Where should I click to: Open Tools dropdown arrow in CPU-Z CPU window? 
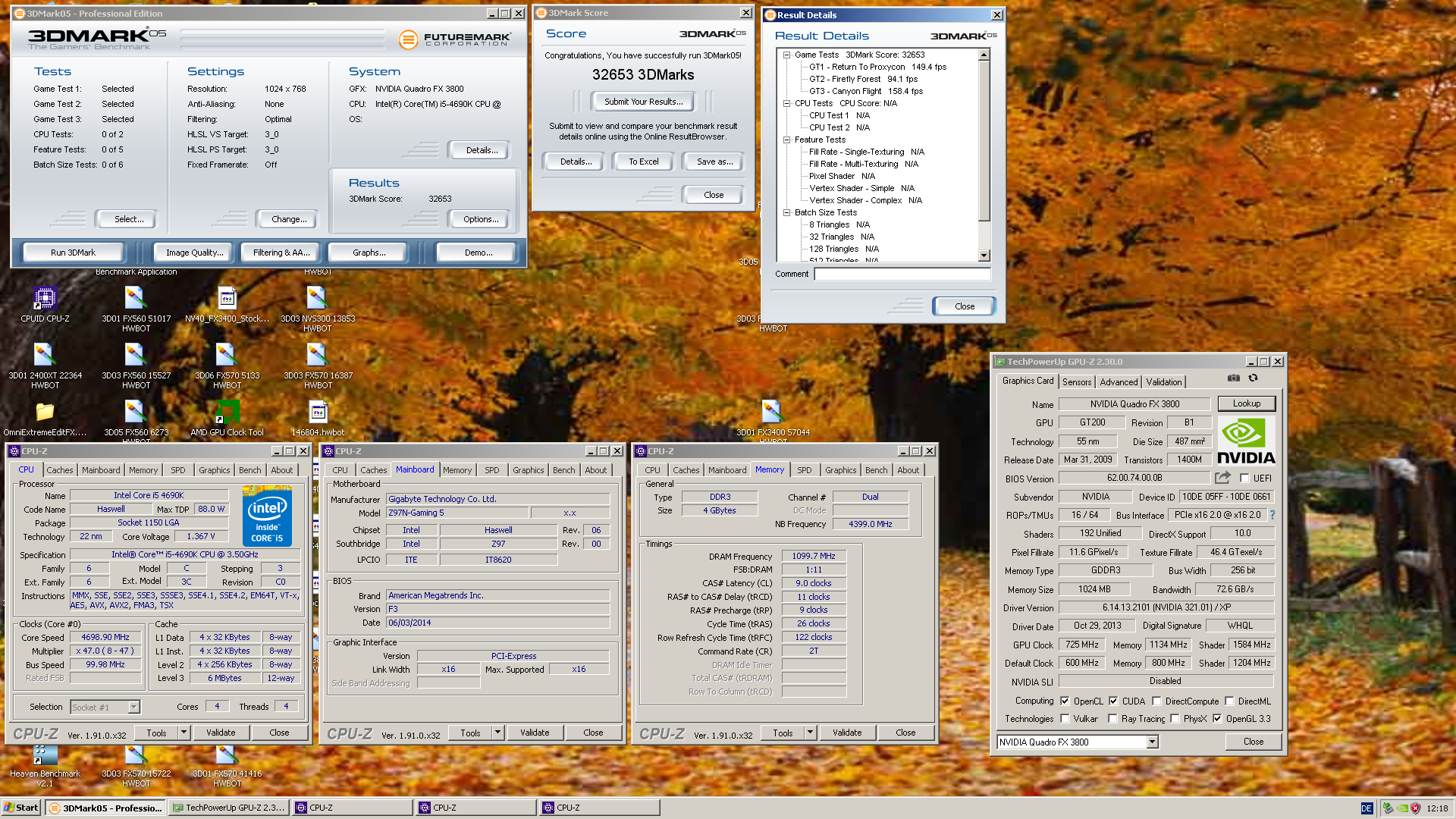click(183, 733)
